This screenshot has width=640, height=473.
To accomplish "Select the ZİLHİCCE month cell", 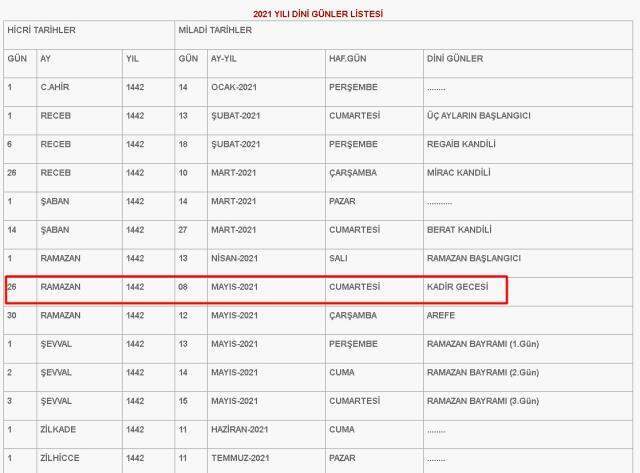I will (x=79, y=461).
